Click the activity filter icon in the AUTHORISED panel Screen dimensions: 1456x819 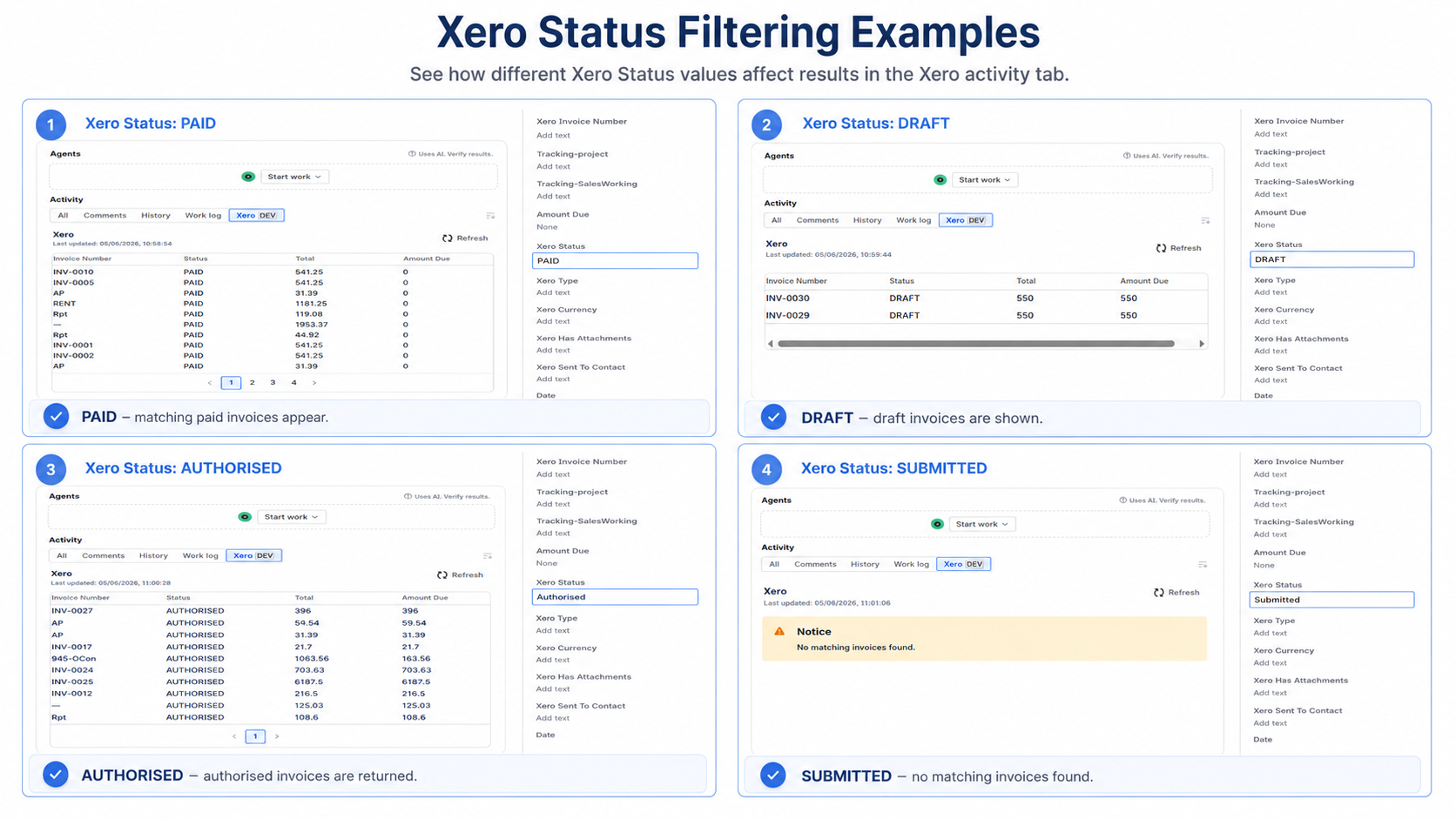488,556
